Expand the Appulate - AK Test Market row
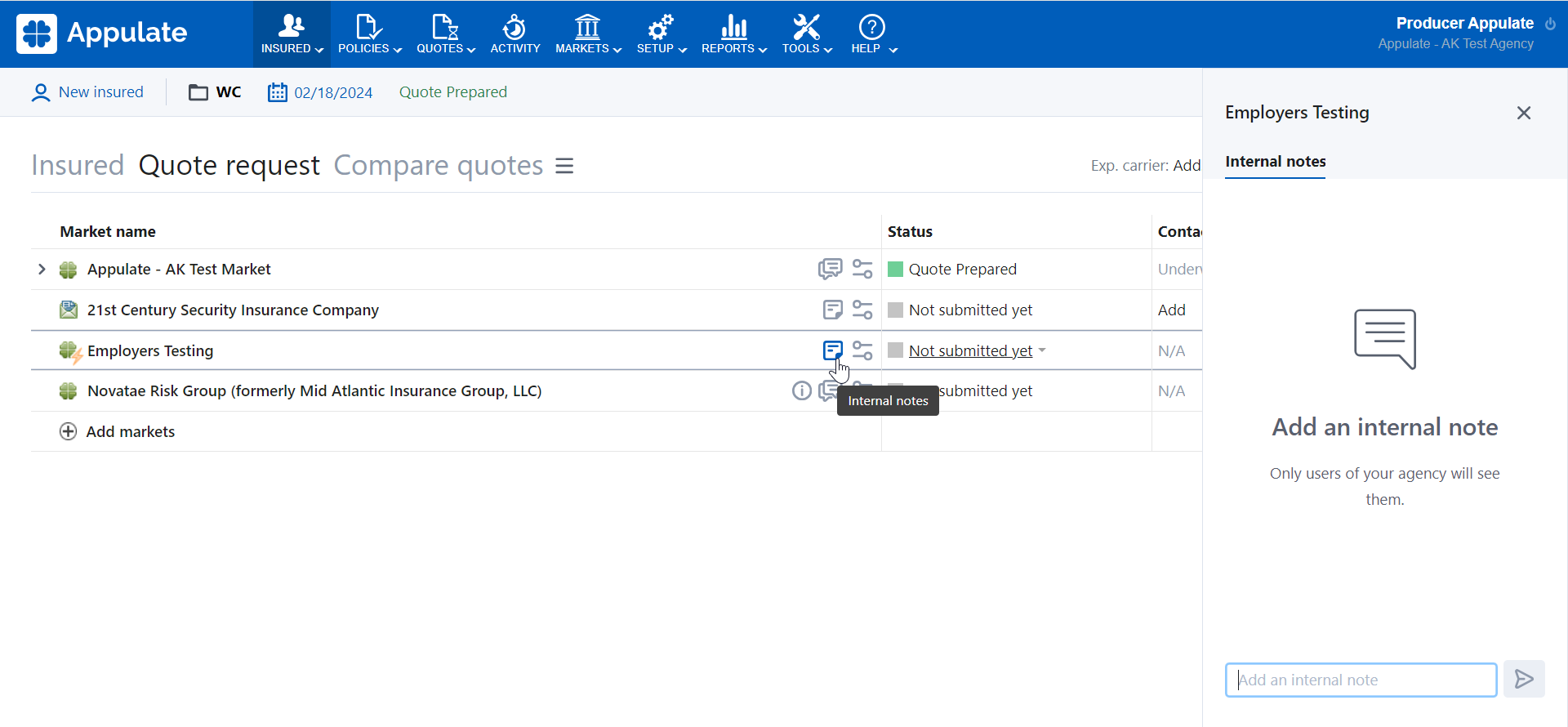Screen dimensions: 1568x727 click(x=42, y=269)
